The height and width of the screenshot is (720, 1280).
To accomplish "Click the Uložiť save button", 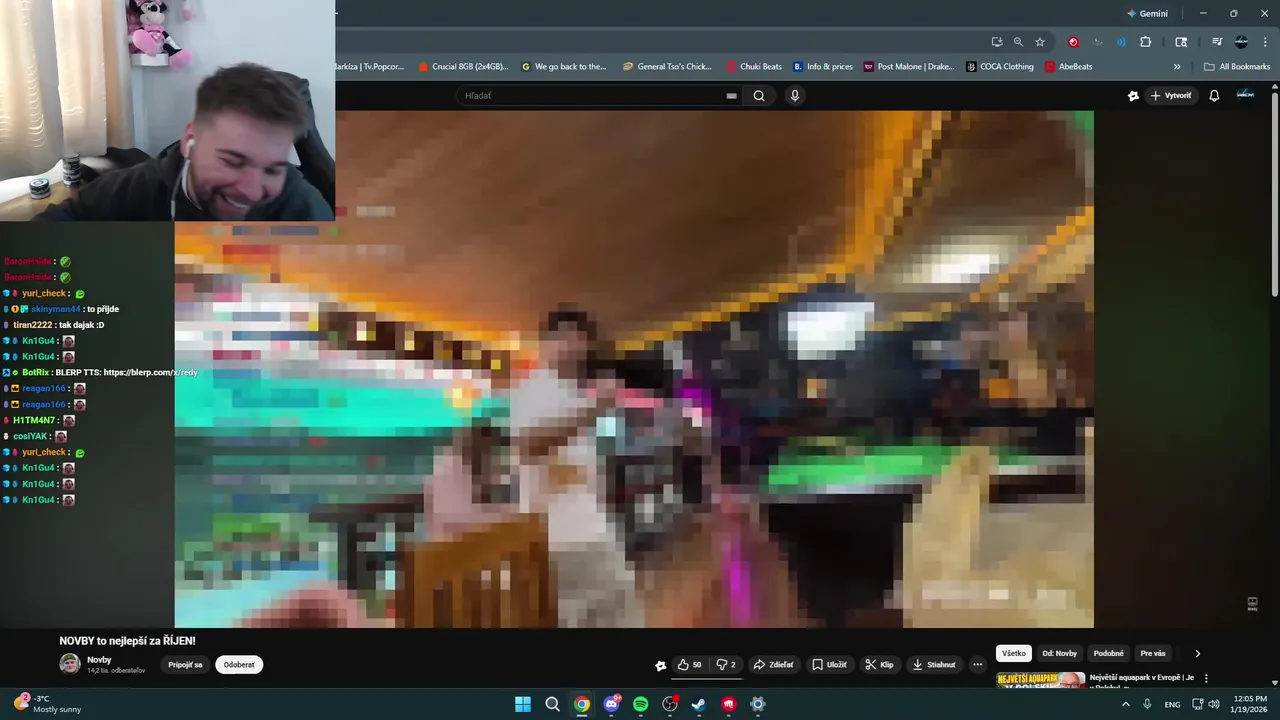I will point(829,665).
